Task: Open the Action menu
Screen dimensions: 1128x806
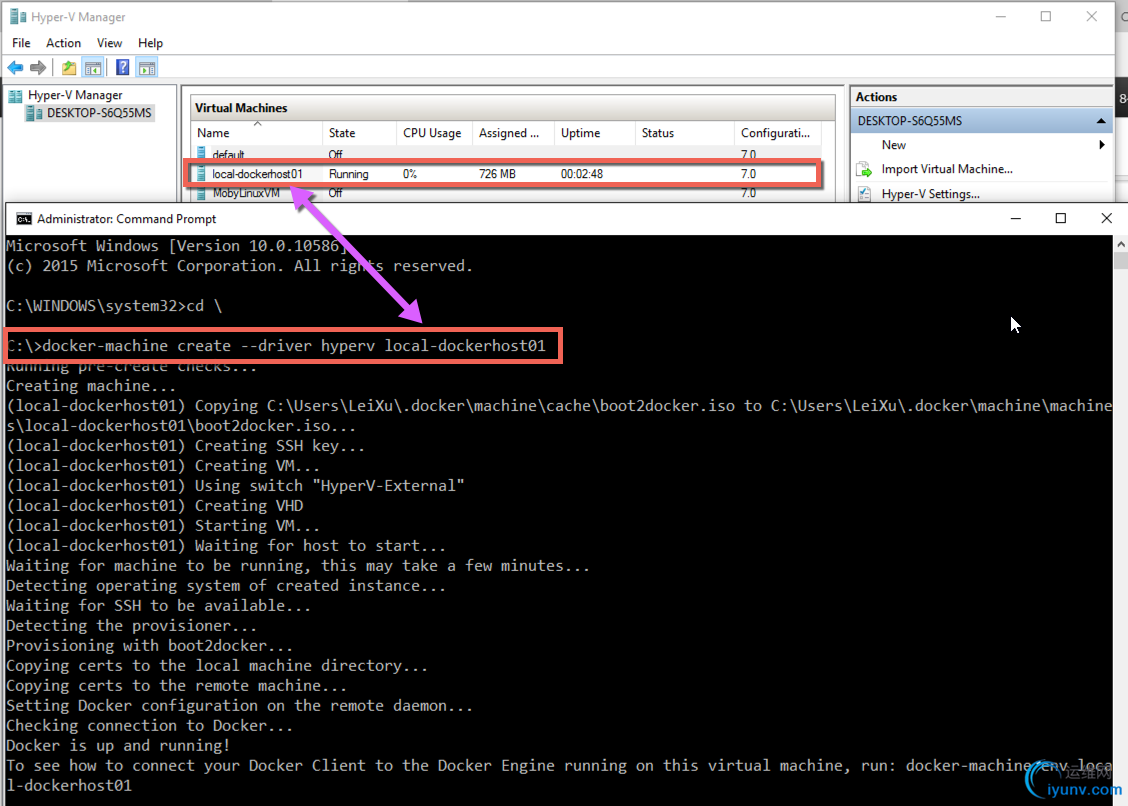Action: [63, 43]
